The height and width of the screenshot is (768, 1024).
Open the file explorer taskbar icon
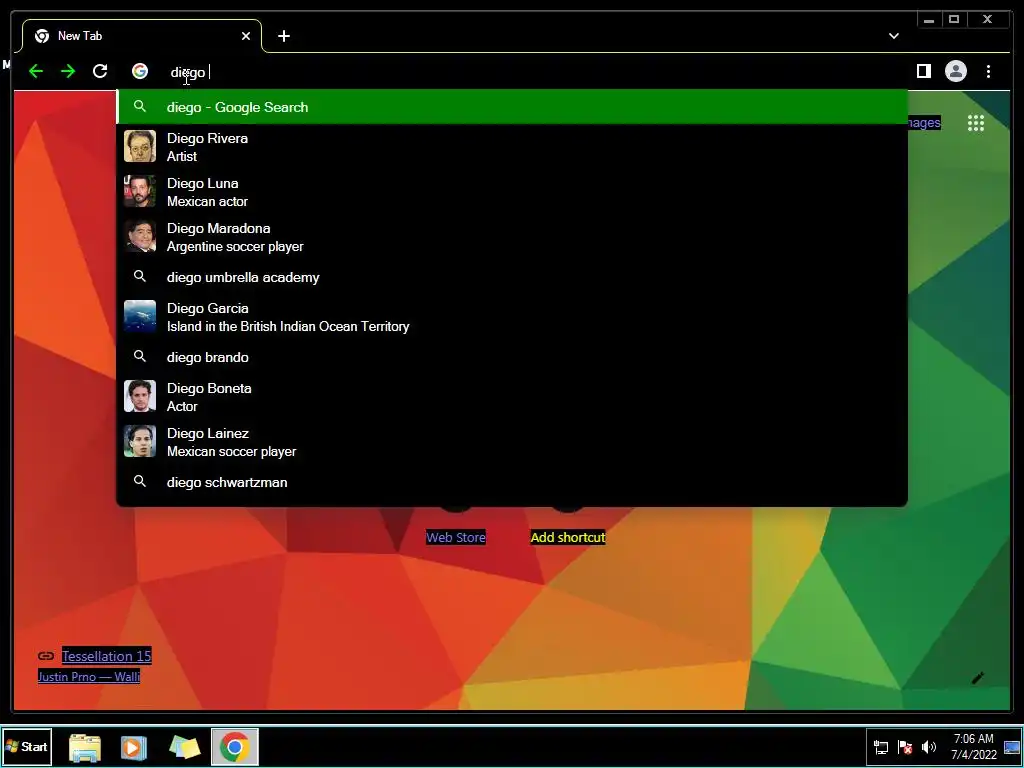click(x=85, y=747)
